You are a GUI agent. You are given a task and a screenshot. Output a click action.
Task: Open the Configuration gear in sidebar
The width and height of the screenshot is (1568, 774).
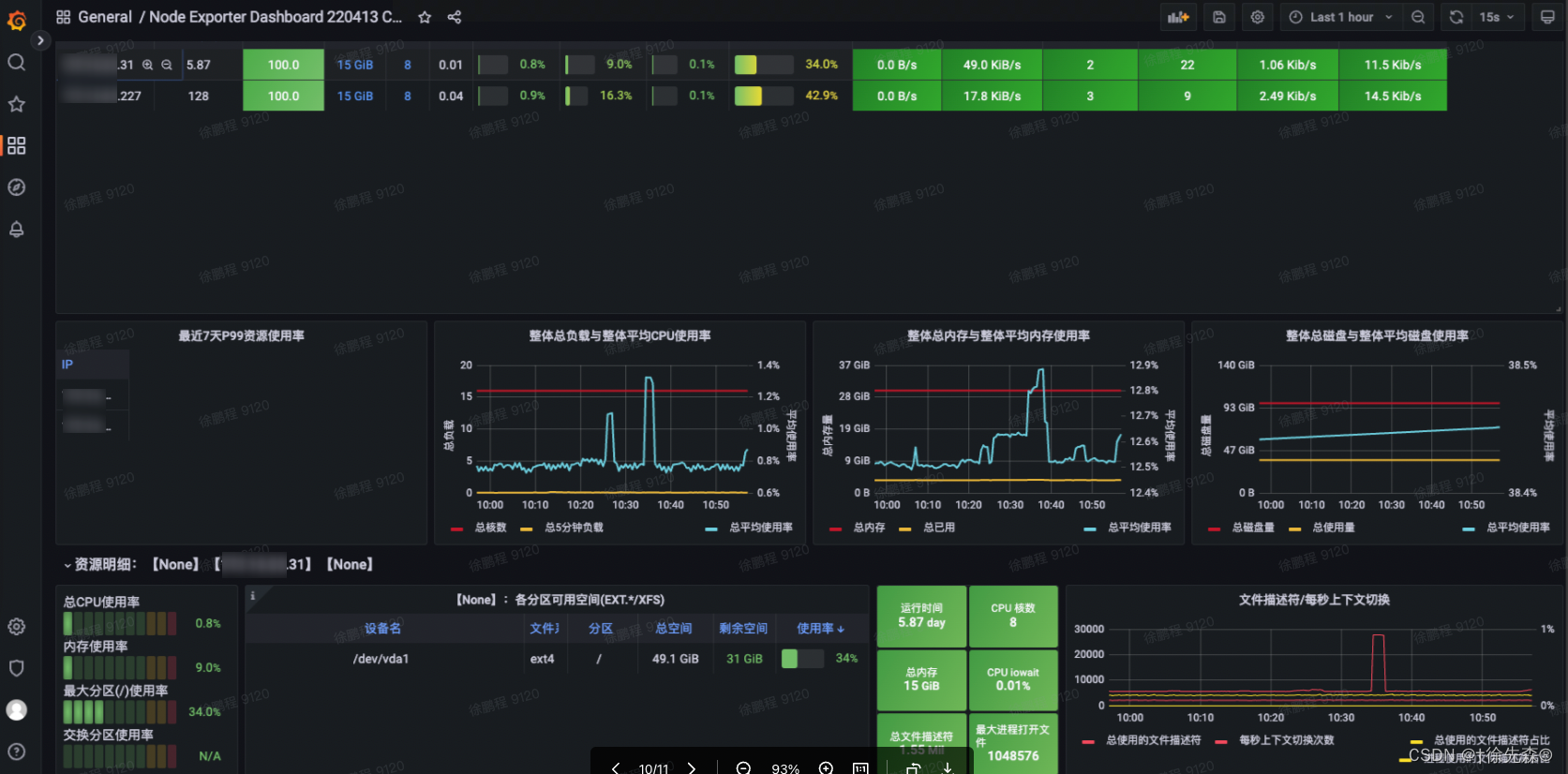(16, 627)
